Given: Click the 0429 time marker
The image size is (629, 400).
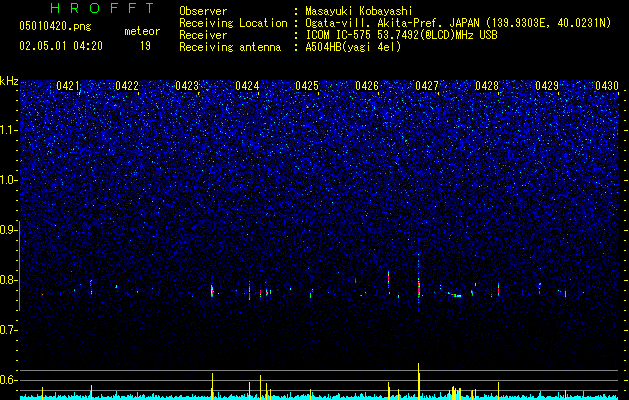Looking at the screenshot, I should (x=547, y=85).
